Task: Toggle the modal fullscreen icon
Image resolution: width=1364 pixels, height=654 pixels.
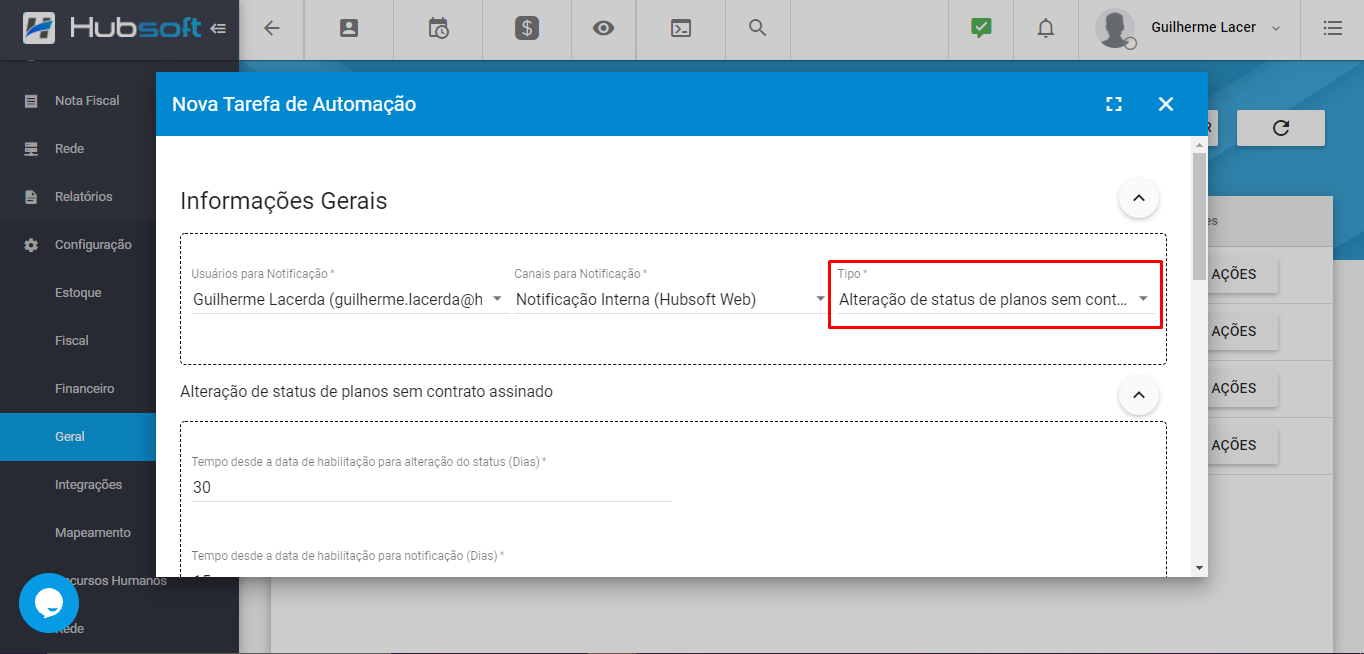Action: (1114, 104)
